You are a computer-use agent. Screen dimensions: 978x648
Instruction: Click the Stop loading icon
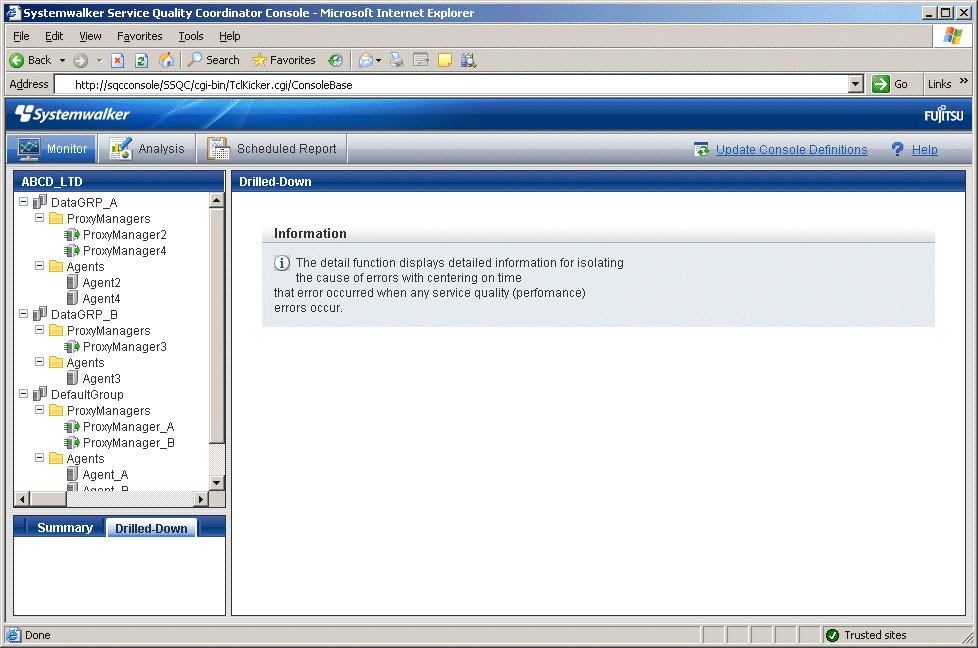click(117, 60)
